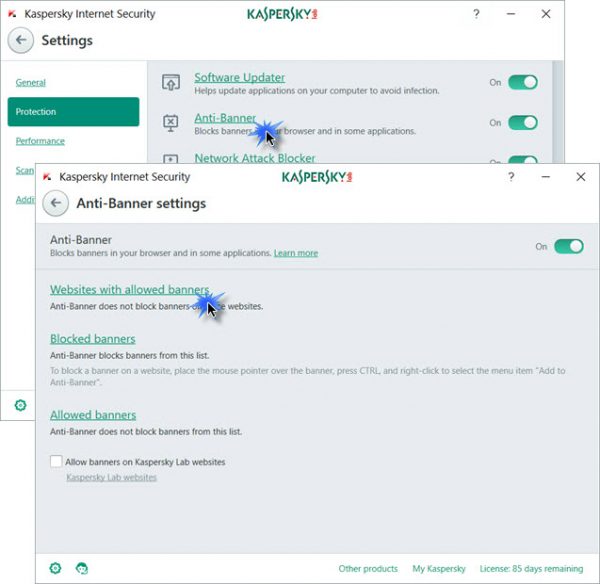This screenshot has width=600, height=584.
Task: Open the Allowed banners list
Action: click(93, 415)
